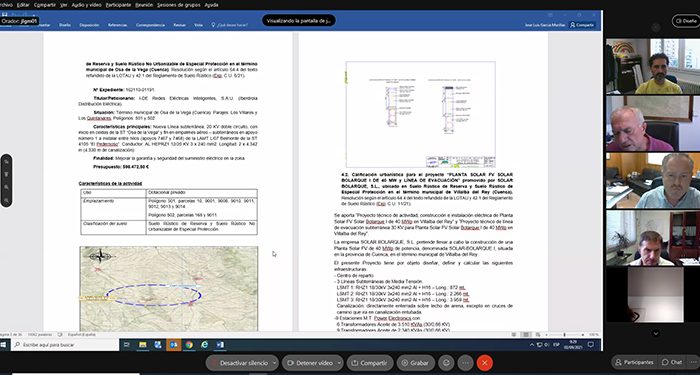700x375 pixels.
Task: Open Task View on the taskbar
Action: pos(126,345)
